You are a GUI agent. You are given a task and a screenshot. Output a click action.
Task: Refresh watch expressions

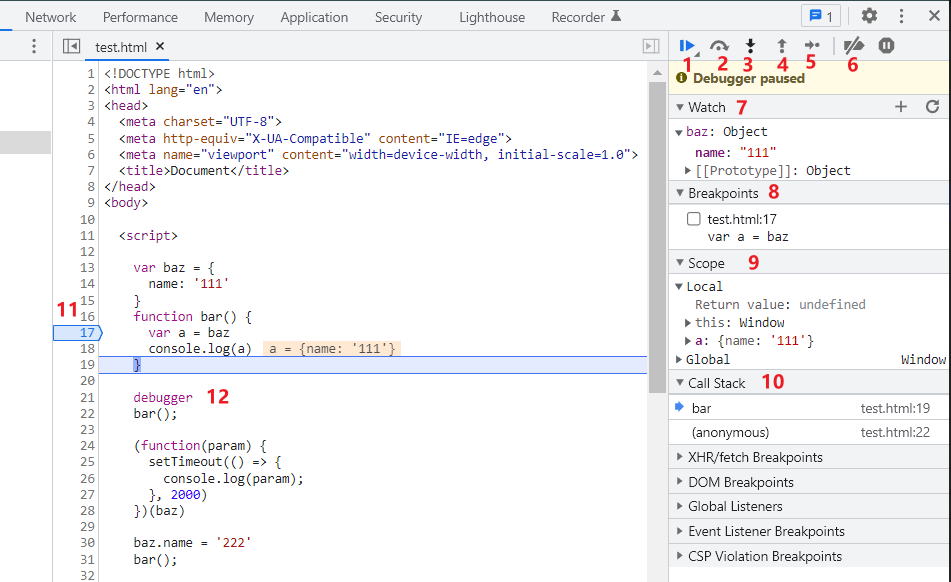coord(932,107)
